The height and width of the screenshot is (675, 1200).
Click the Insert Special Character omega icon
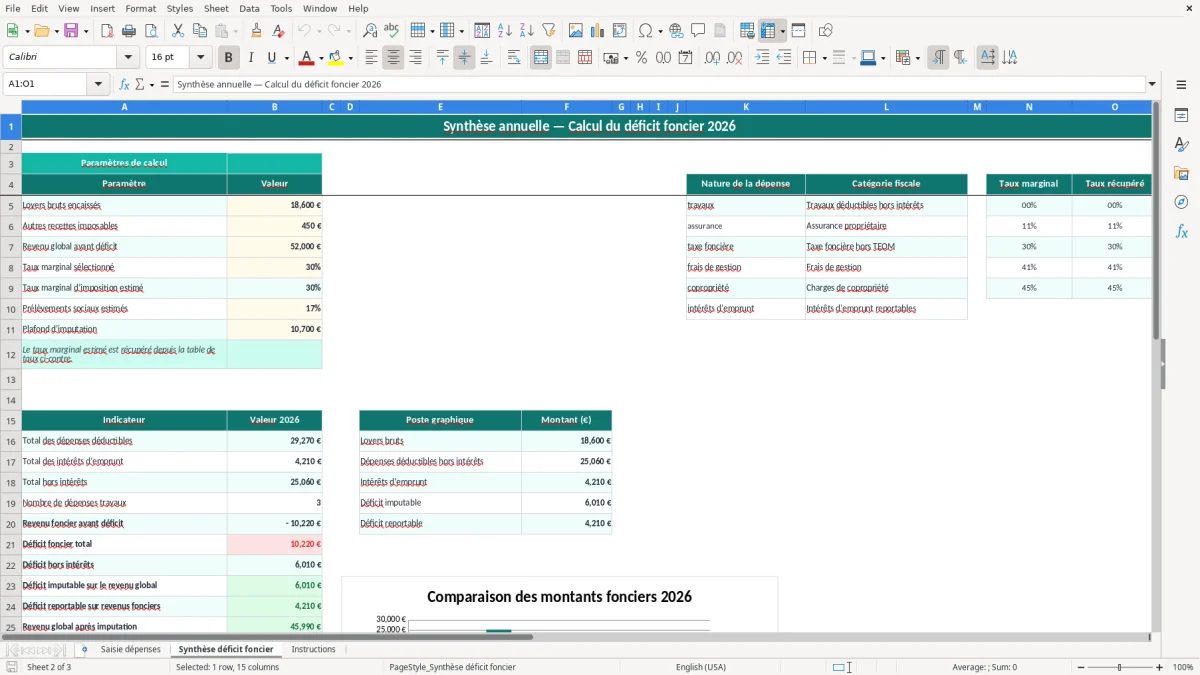pos(645,31)
